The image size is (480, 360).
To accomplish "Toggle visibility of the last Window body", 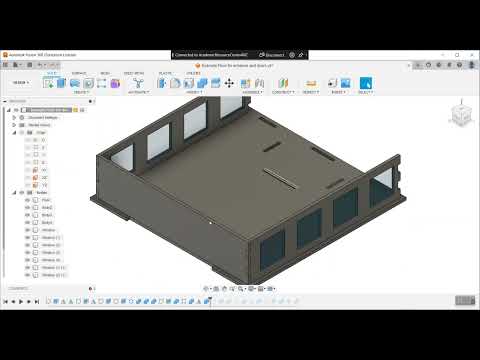I will (28, 275).
